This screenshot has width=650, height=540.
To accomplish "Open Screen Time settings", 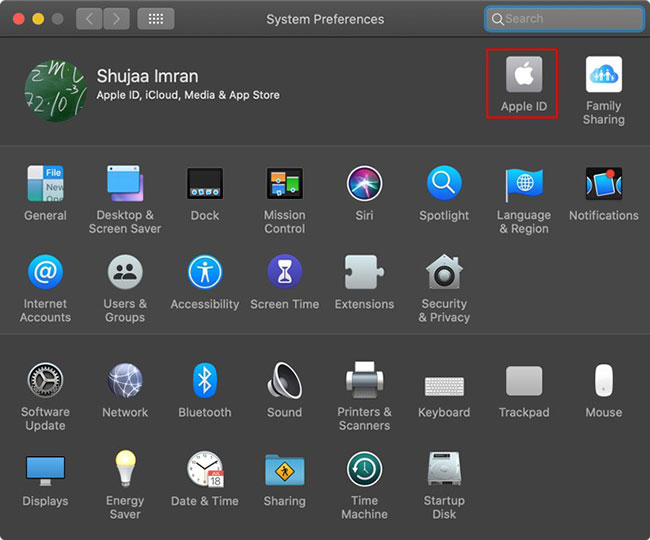I will 284,272.
